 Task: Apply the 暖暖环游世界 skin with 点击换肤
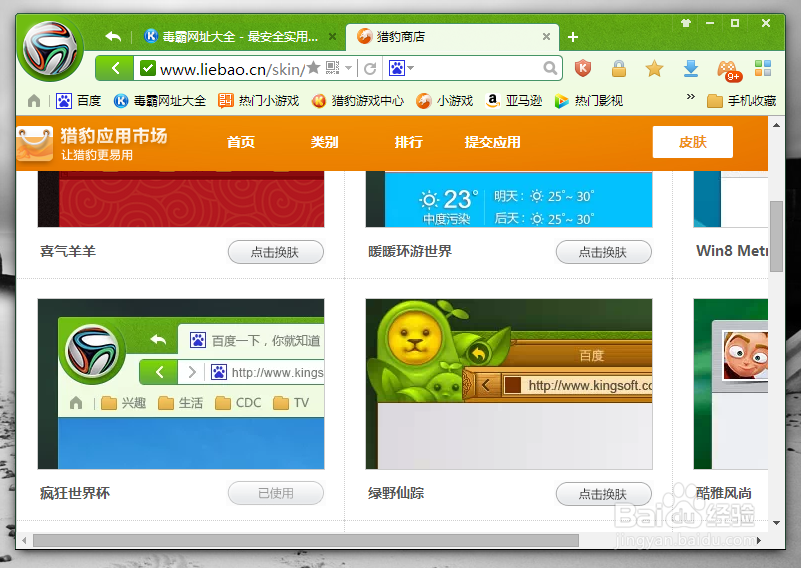pyautogui.click(x=604, y=252)
